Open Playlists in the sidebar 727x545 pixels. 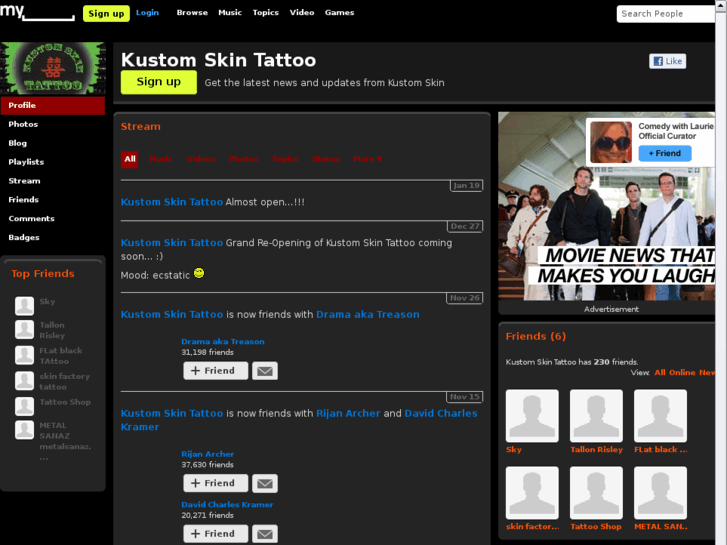[x=26, y=162]
